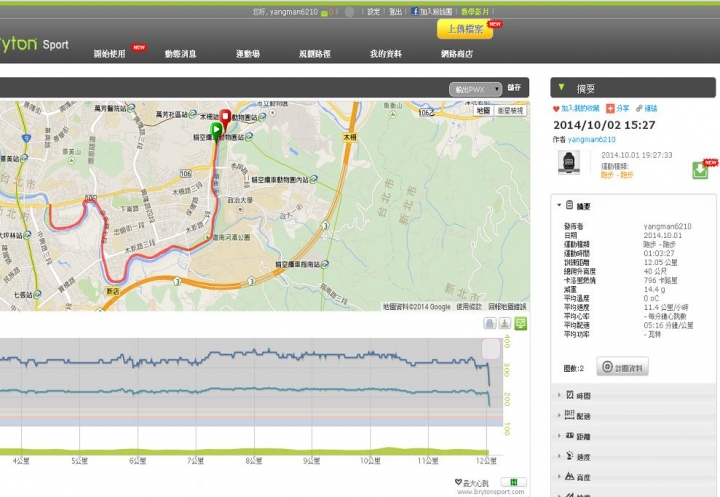Click the green download icon with NEW badge
Viewport: 720px width, 497px height.
[x=700, y=170]
